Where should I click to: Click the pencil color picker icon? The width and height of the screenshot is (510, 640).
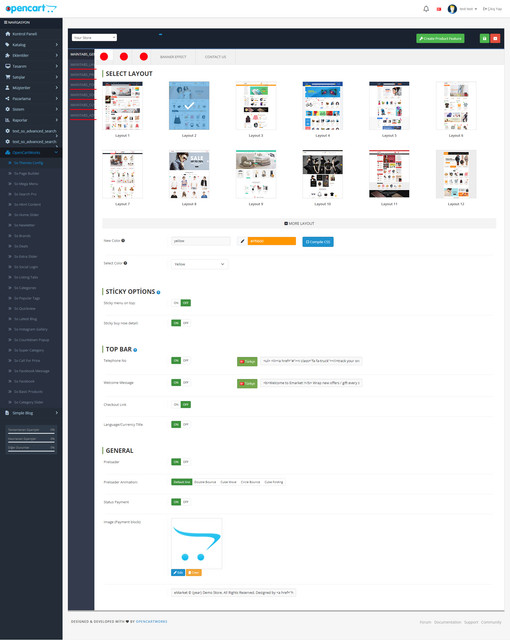click(242, 241)
